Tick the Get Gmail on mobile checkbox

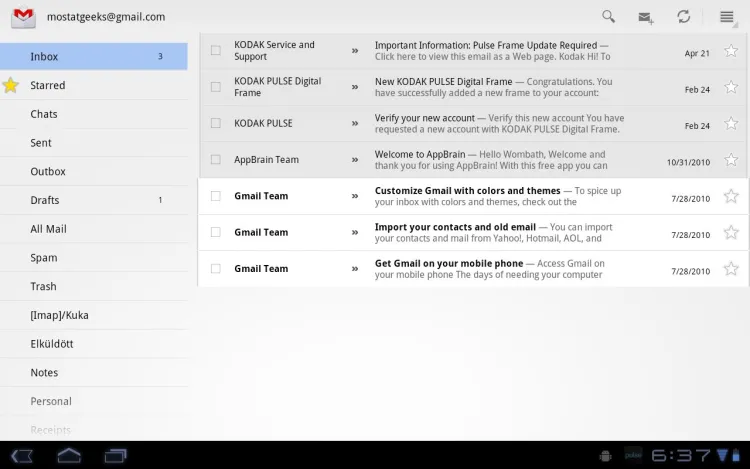(x=215, y=268)
